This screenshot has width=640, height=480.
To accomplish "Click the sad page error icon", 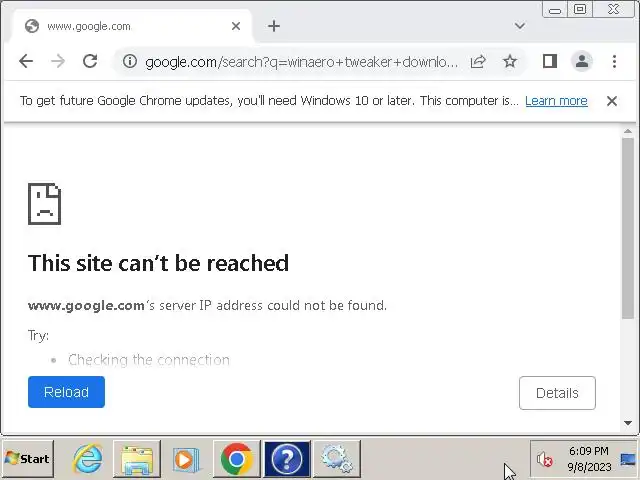I will pos(44,204).
